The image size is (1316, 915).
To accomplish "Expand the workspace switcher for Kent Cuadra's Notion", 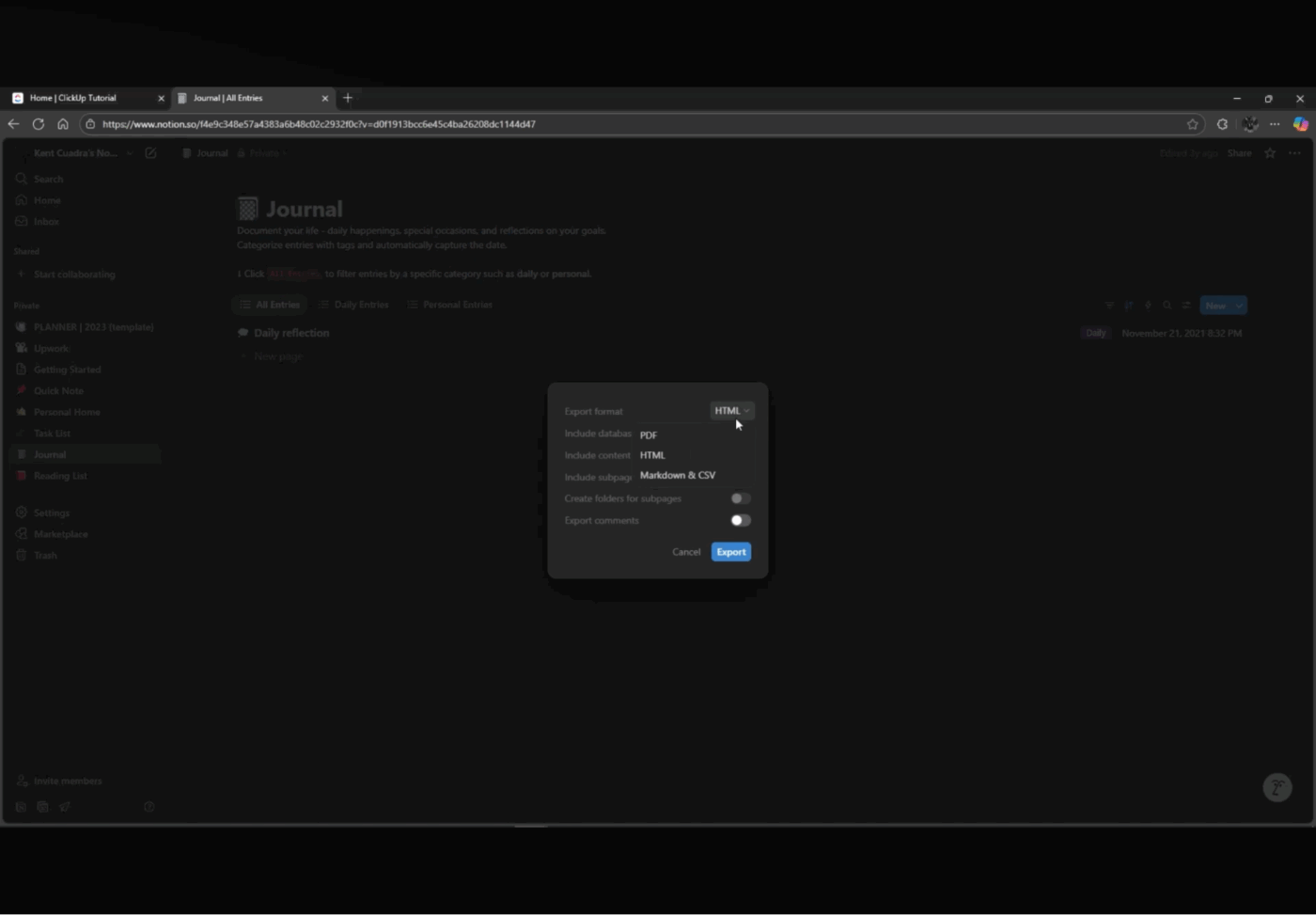I will (130, 152).
